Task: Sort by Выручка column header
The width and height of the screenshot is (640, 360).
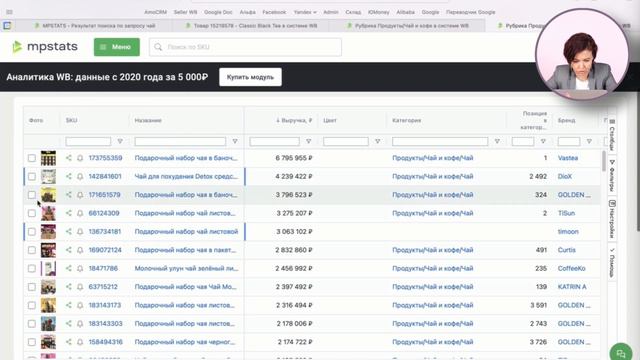Action: click(x=294, y=120)
